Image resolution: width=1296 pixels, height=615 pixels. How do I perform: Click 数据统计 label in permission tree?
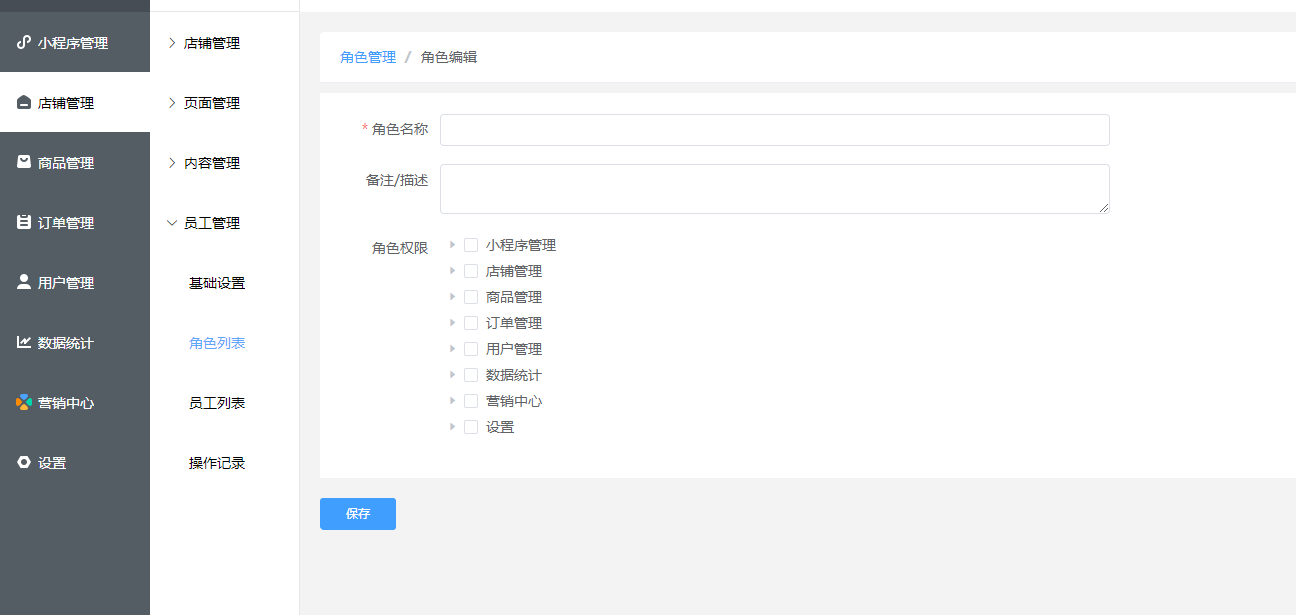click(x=514, y=375)
